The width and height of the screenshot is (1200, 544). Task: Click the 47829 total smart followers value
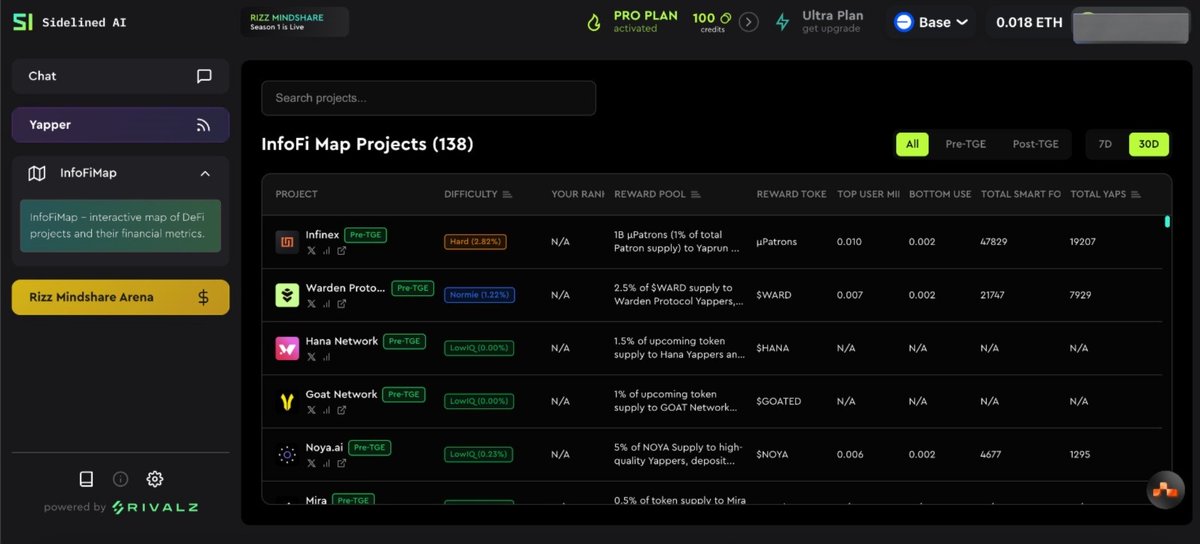994,242
